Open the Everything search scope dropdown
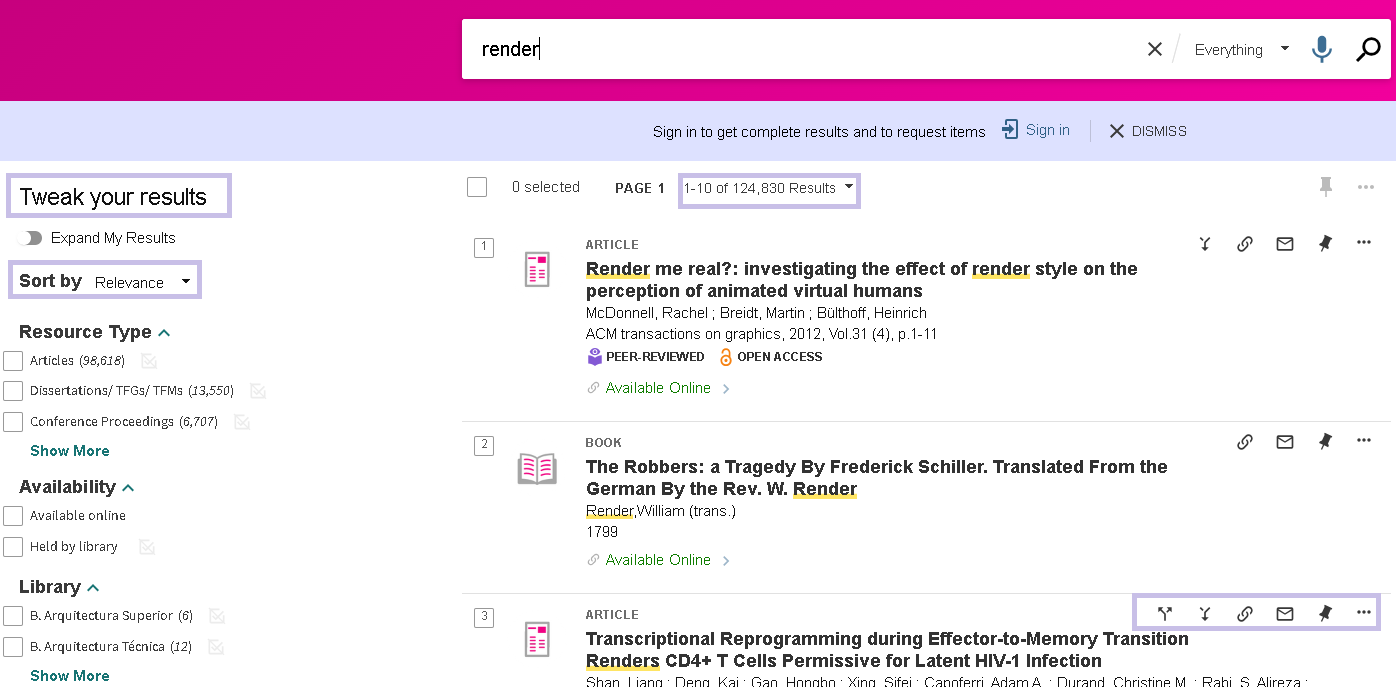This screenshot has width=1396, height=687. pyautogui.click(x=1241, y=50)
